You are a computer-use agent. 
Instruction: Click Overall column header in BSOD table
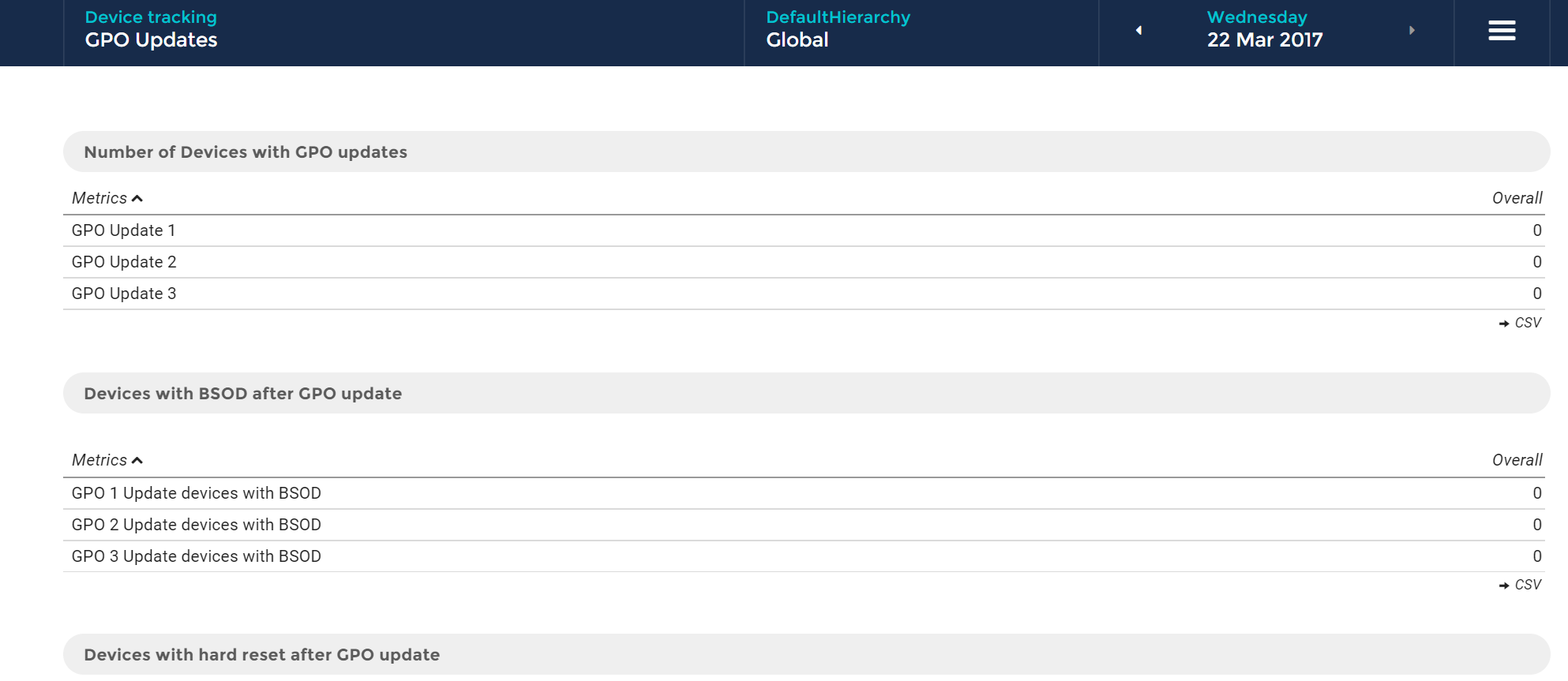click(1517, 460)
